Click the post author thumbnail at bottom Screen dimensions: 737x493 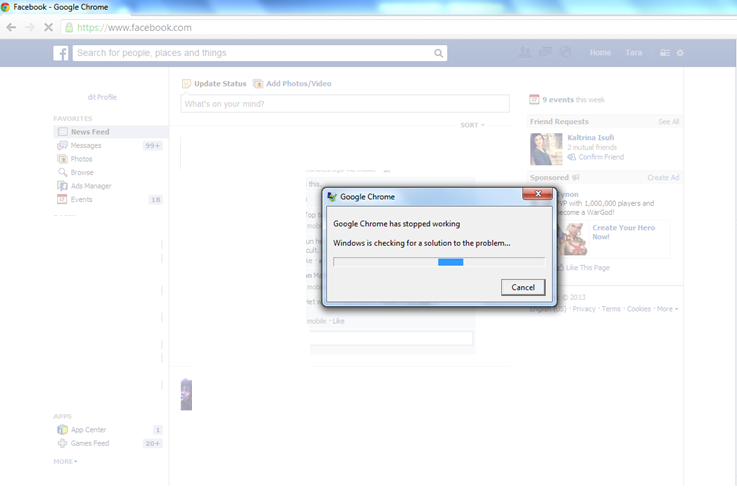186,394
